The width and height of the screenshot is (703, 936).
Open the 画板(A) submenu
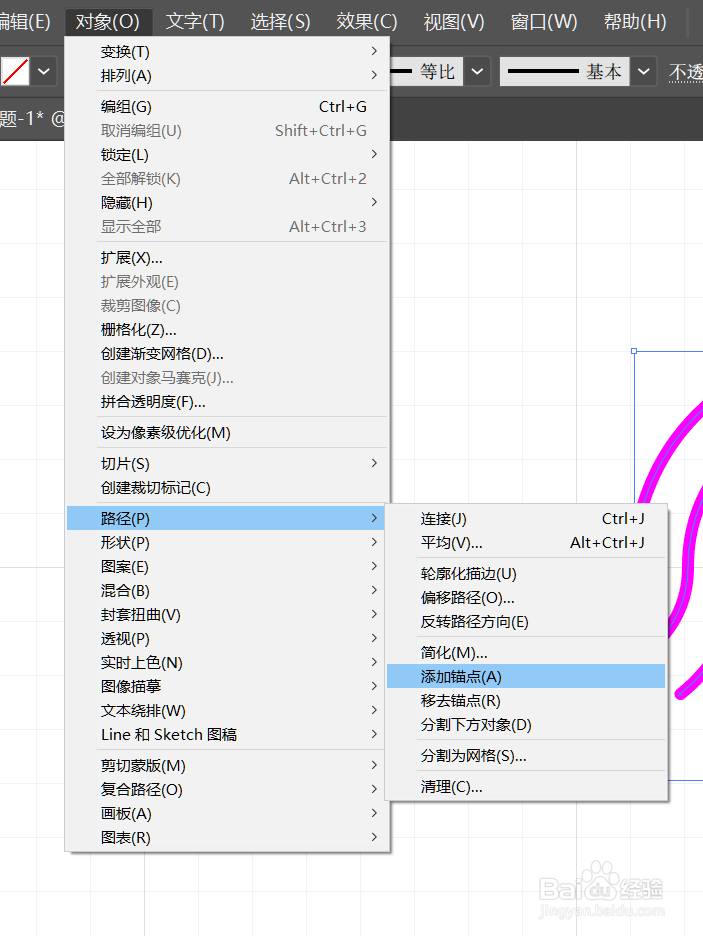pos(227,814)
